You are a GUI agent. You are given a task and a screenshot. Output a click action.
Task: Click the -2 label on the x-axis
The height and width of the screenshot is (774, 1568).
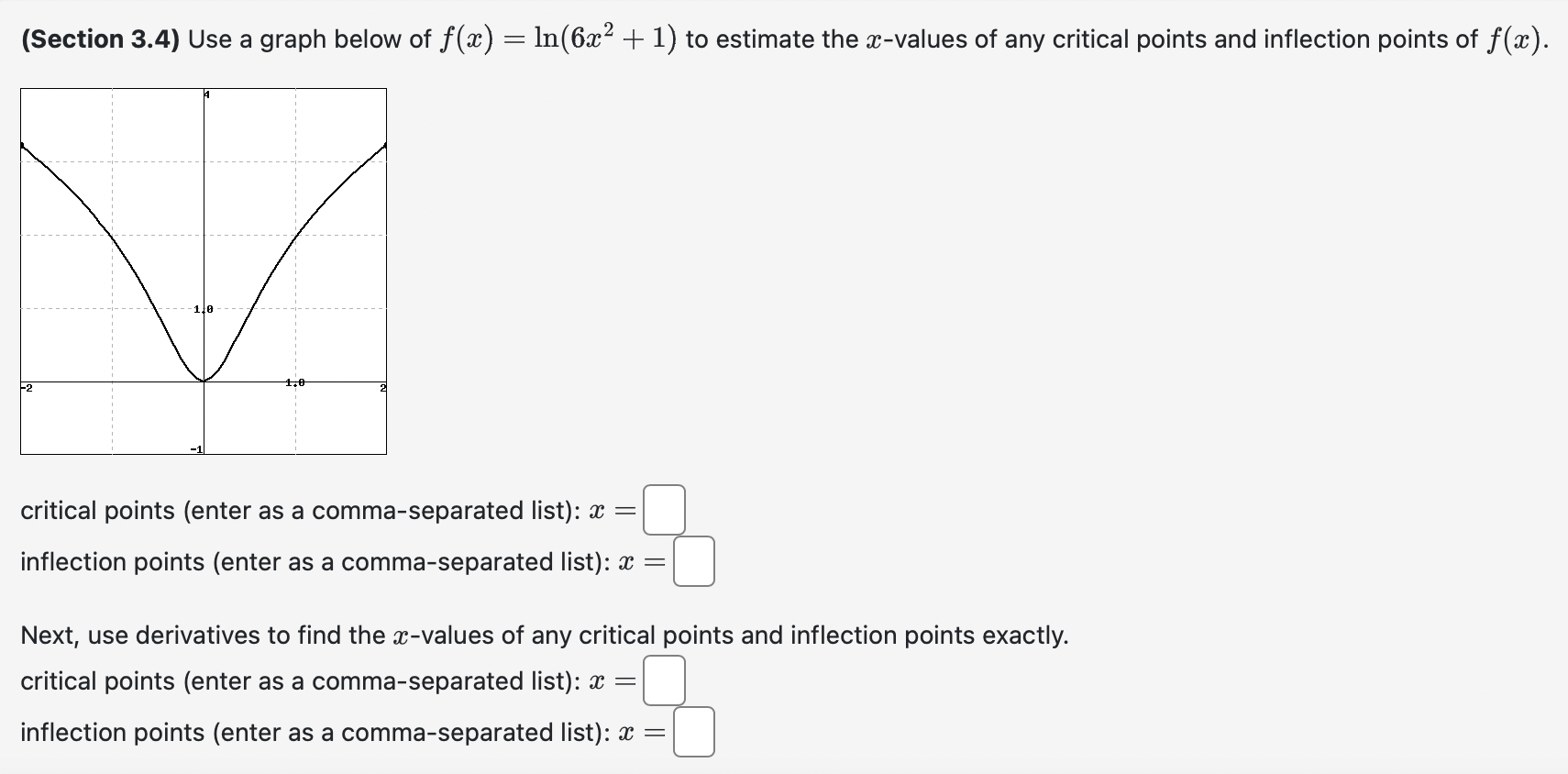coord(24,388)
